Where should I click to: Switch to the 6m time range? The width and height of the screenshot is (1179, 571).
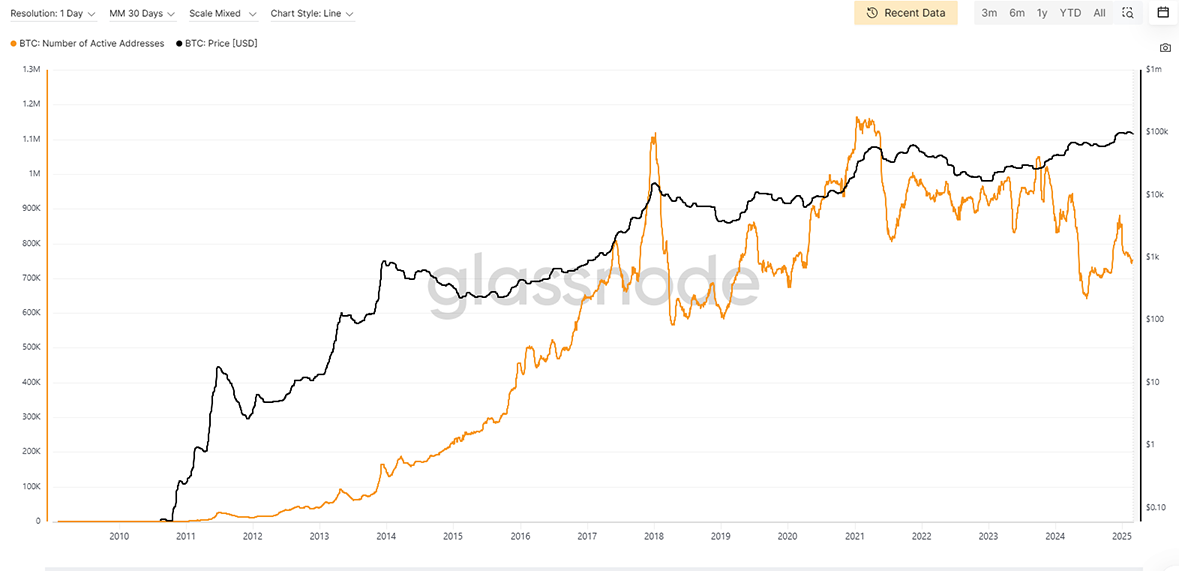[x=1016, y=13]
